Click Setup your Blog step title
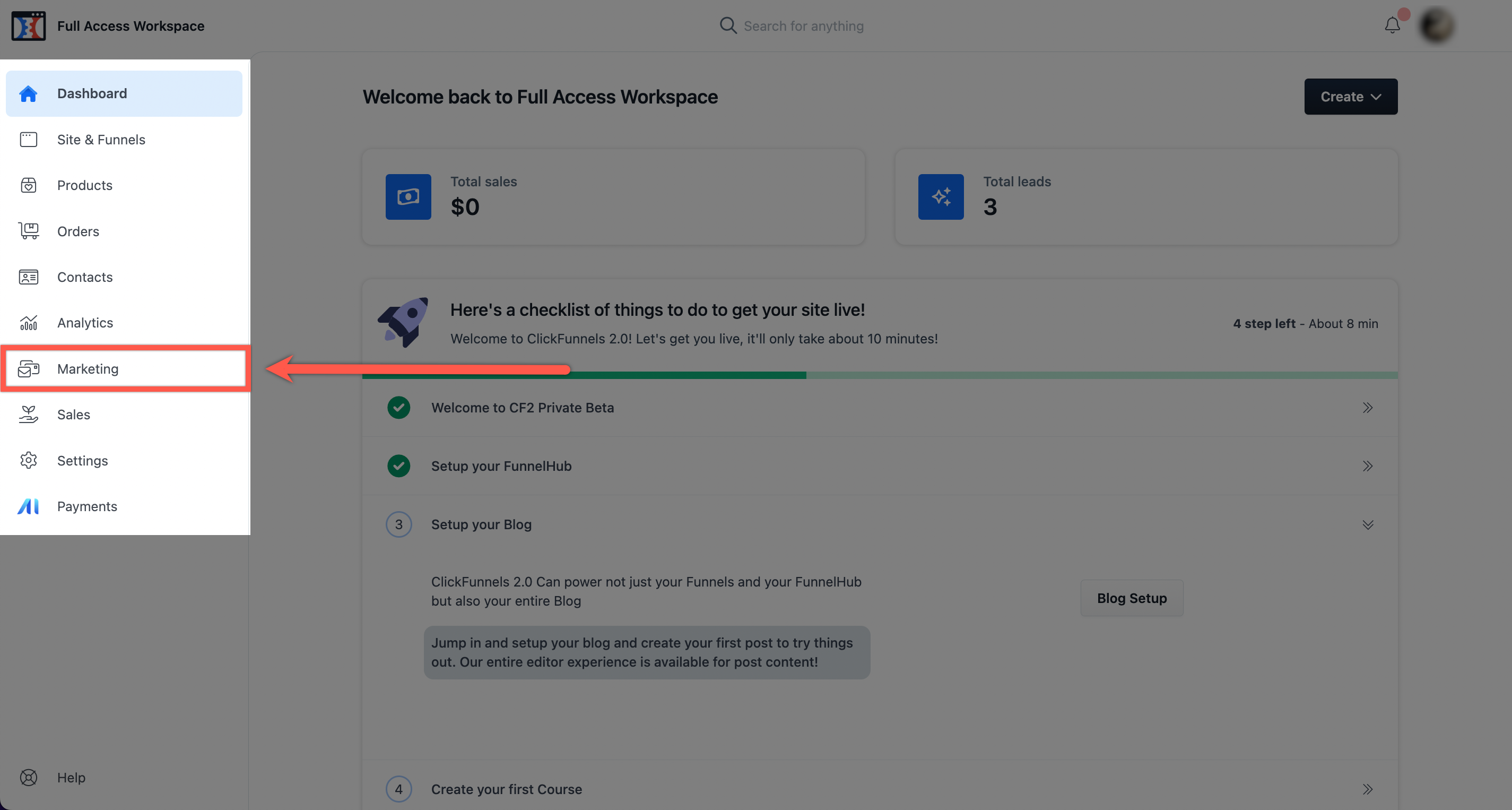 tap(481, 524)
